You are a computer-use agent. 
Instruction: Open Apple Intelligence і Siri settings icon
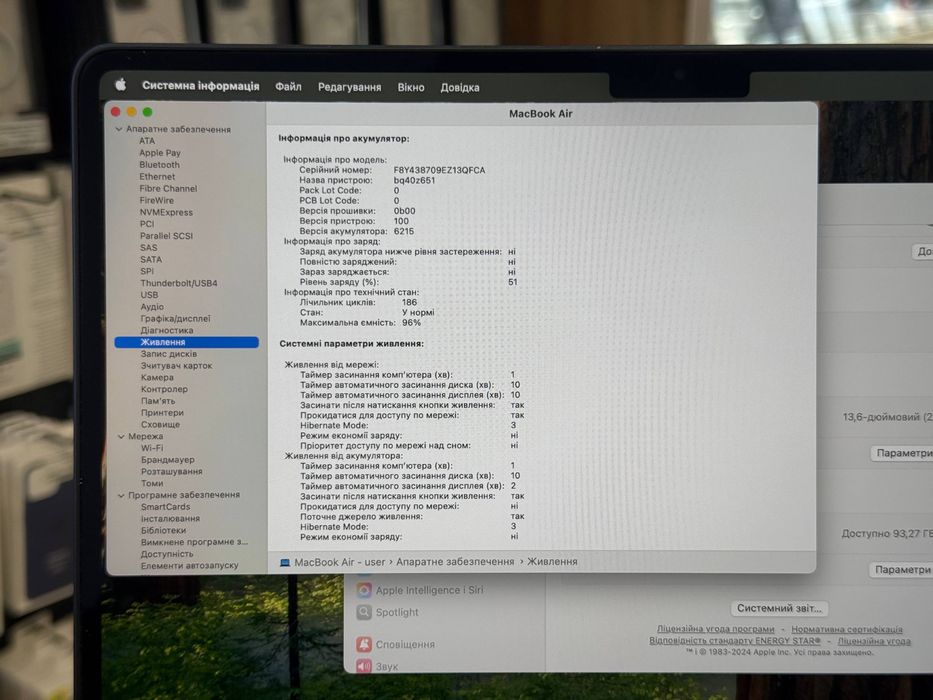pyautogui.click(x=364, y=590)
